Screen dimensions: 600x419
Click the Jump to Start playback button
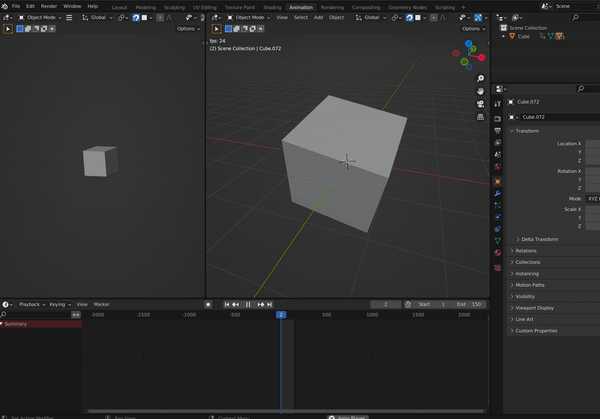pyautogui.click(x=227, y=304)
